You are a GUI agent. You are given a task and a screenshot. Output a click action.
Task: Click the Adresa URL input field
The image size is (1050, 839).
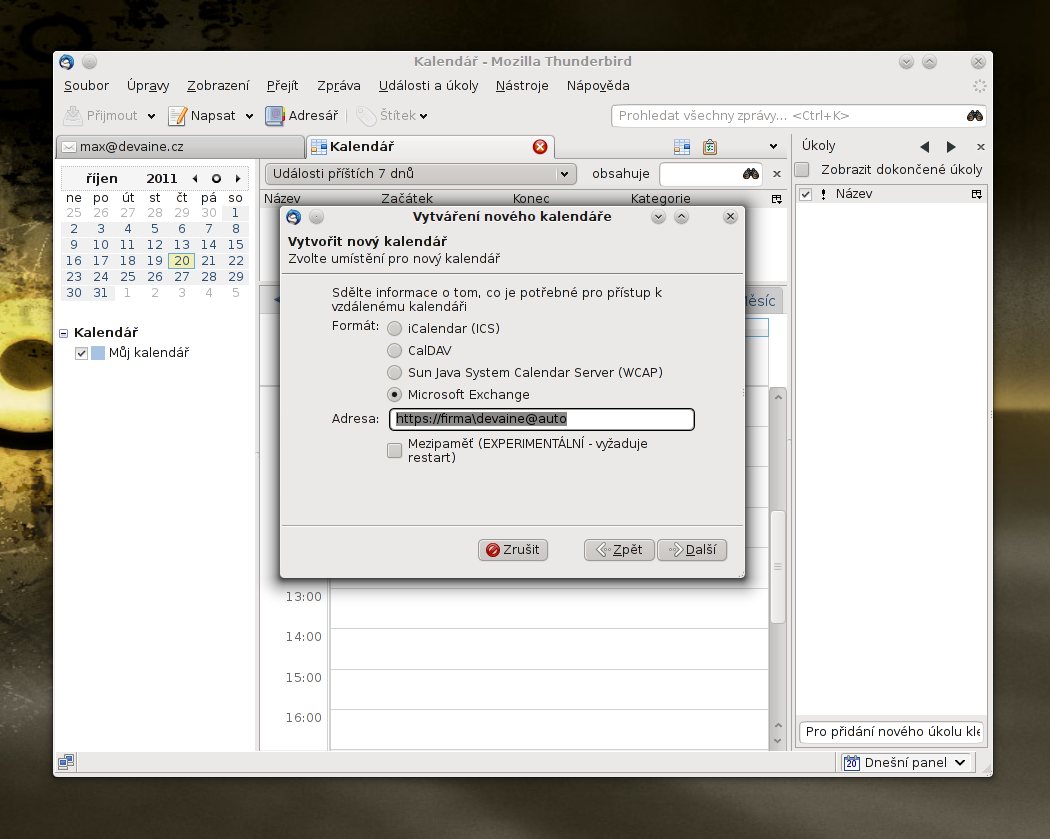542,419
